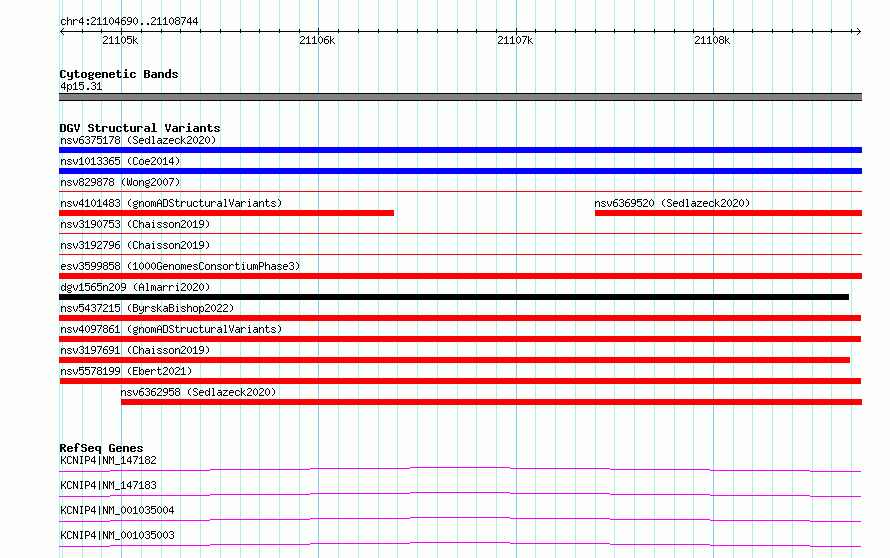Open the KCNIP4|NM_001035003 gene label
This screenshot has width=890, height=558.
point(117,535)
